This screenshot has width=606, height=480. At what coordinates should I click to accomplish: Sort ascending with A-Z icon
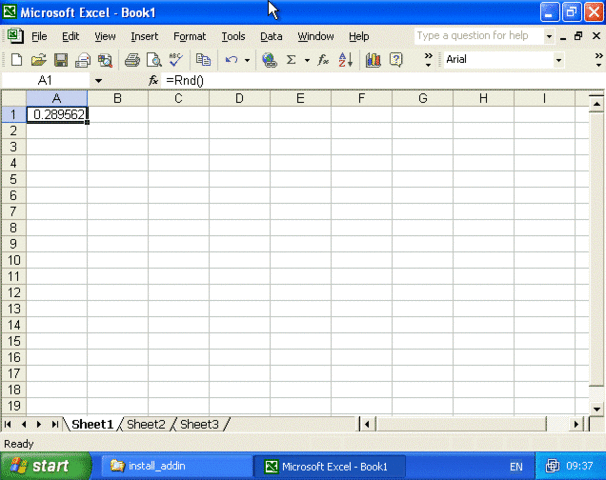click(x=346, y=60)
